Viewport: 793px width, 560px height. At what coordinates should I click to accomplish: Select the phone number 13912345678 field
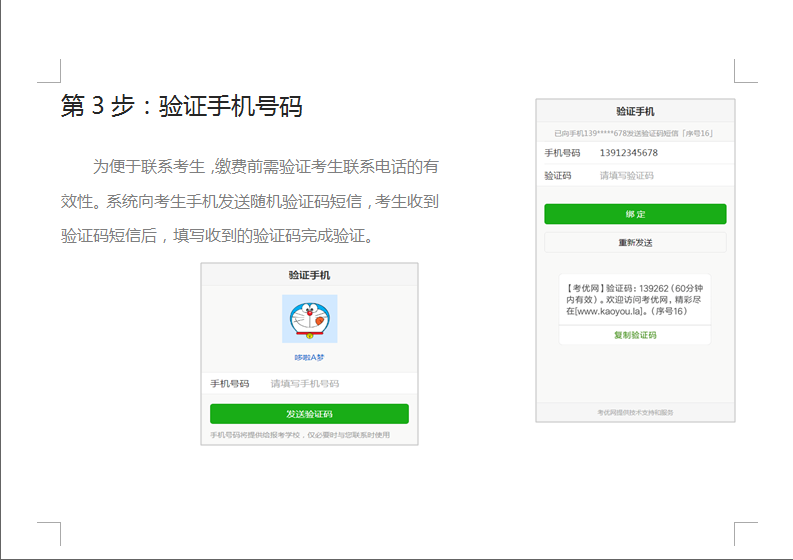[629, 153]
